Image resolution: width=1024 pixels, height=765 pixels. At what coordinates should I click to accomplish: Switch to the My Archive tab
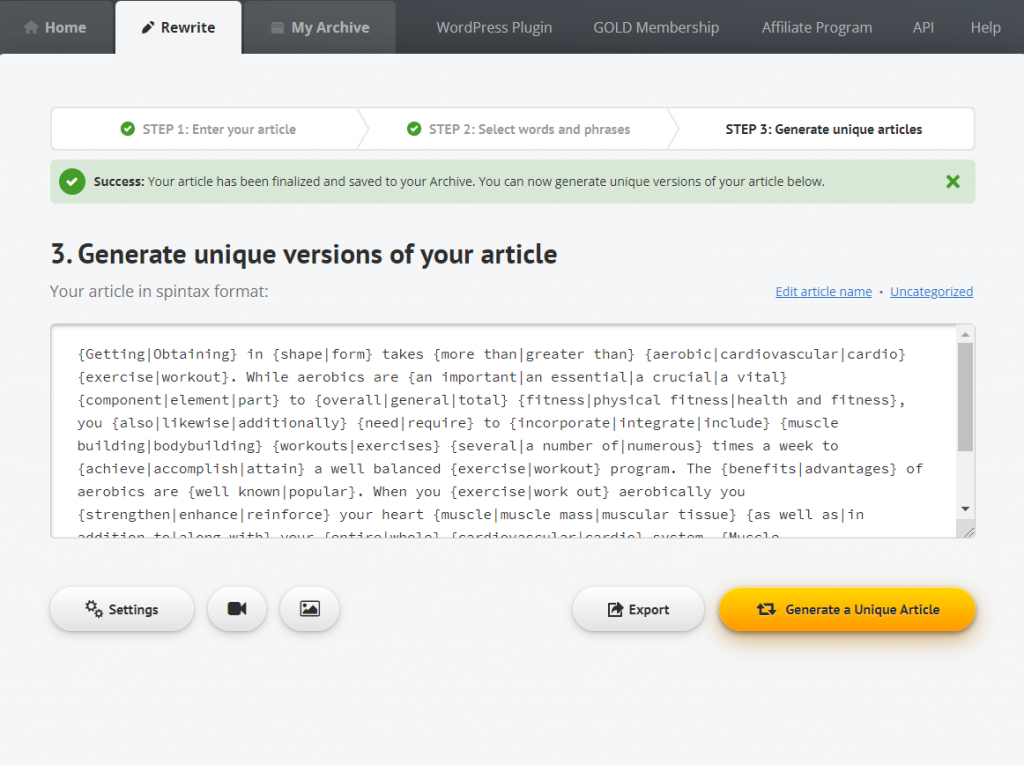click(319, 27)
